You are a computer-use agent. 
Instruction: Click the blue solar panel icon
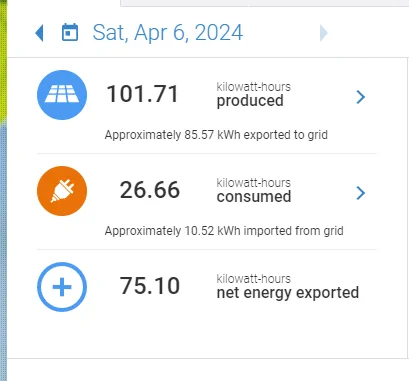[x=62, y=95]
